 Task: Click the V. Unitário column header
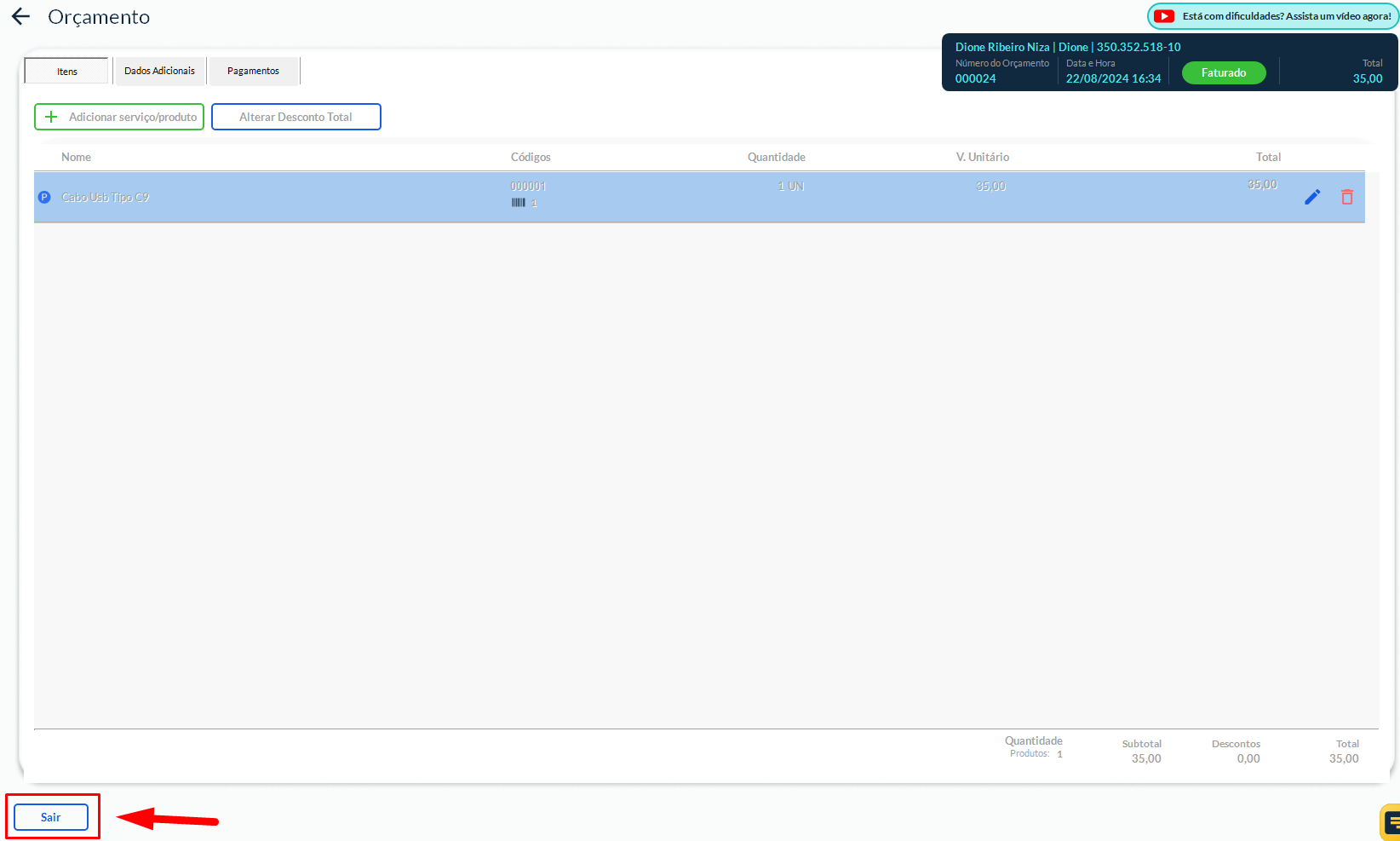click(x=982, y=157)
